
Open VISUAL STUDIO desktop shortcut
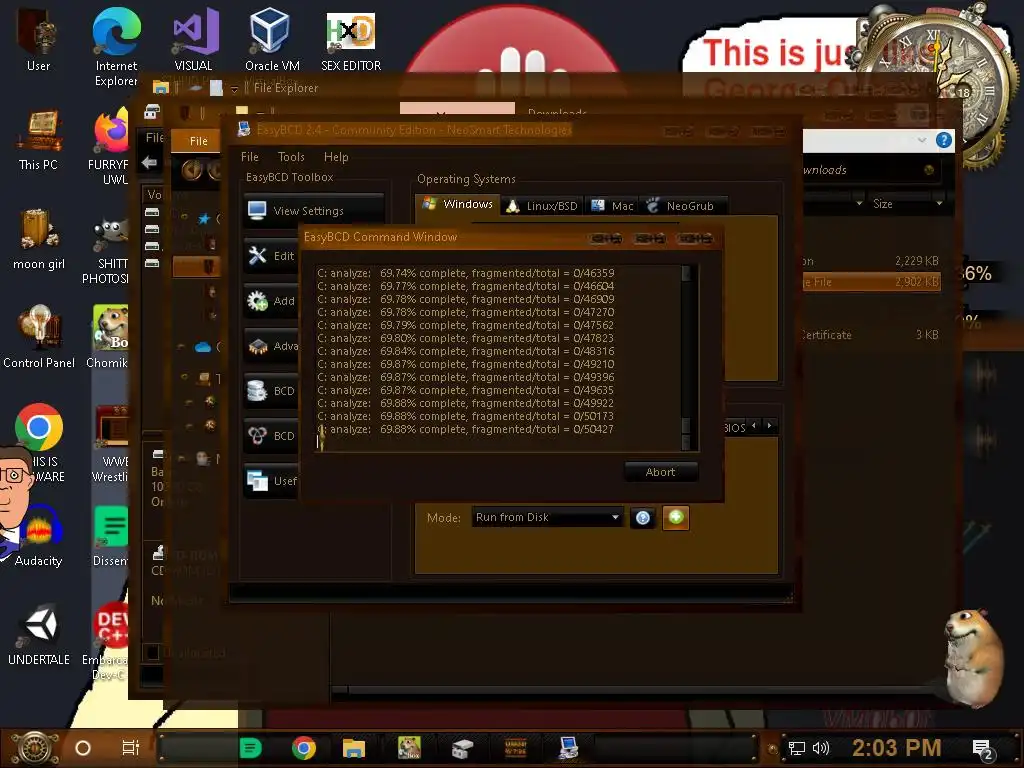pos(195,40)
